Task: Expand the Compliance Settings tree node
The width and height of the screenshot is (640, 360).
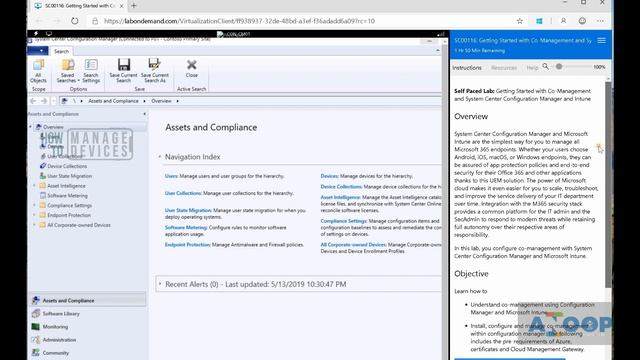Action: tap(34, 205)
